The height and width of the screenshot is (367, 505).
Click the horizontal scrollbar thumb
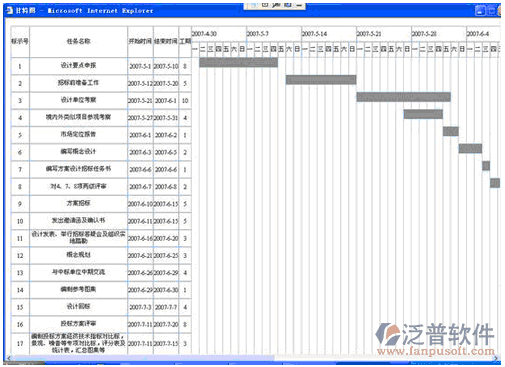click(x=143, y=358)
